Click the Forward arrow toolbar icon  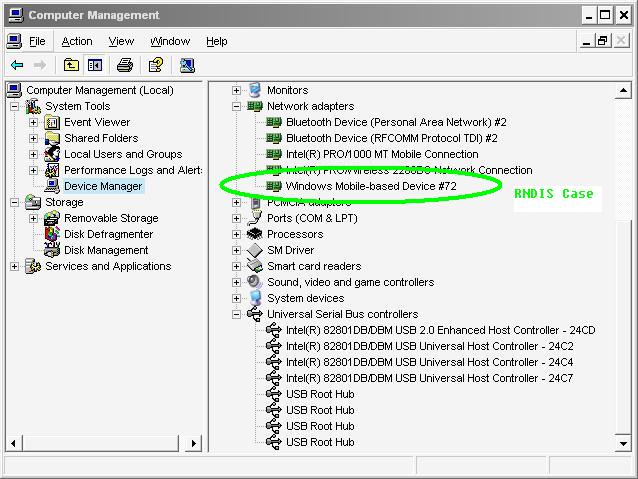click(39, 65)
